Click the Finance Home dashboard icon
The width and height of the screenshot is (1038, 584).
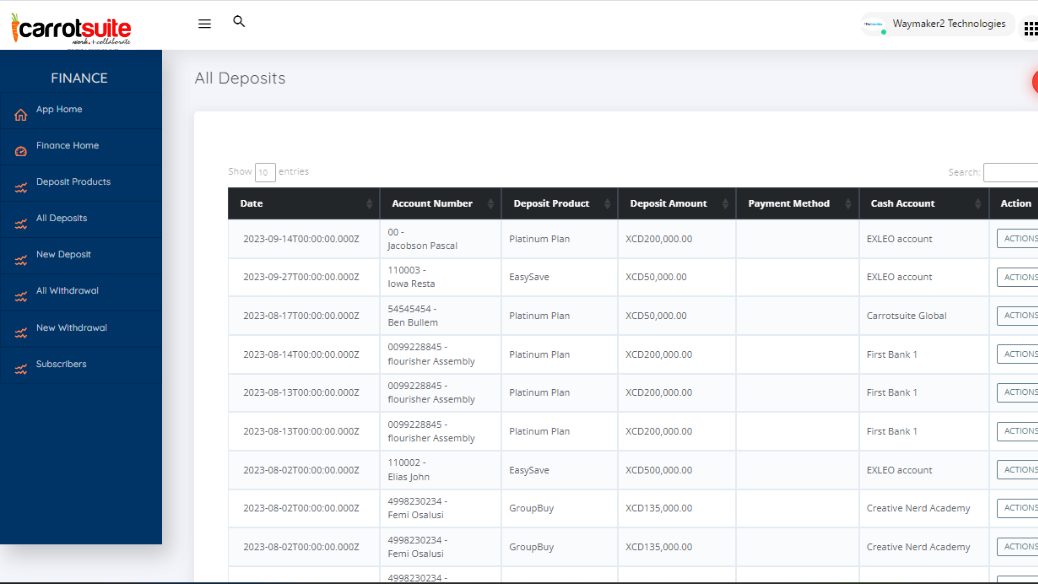coord(21,151)
